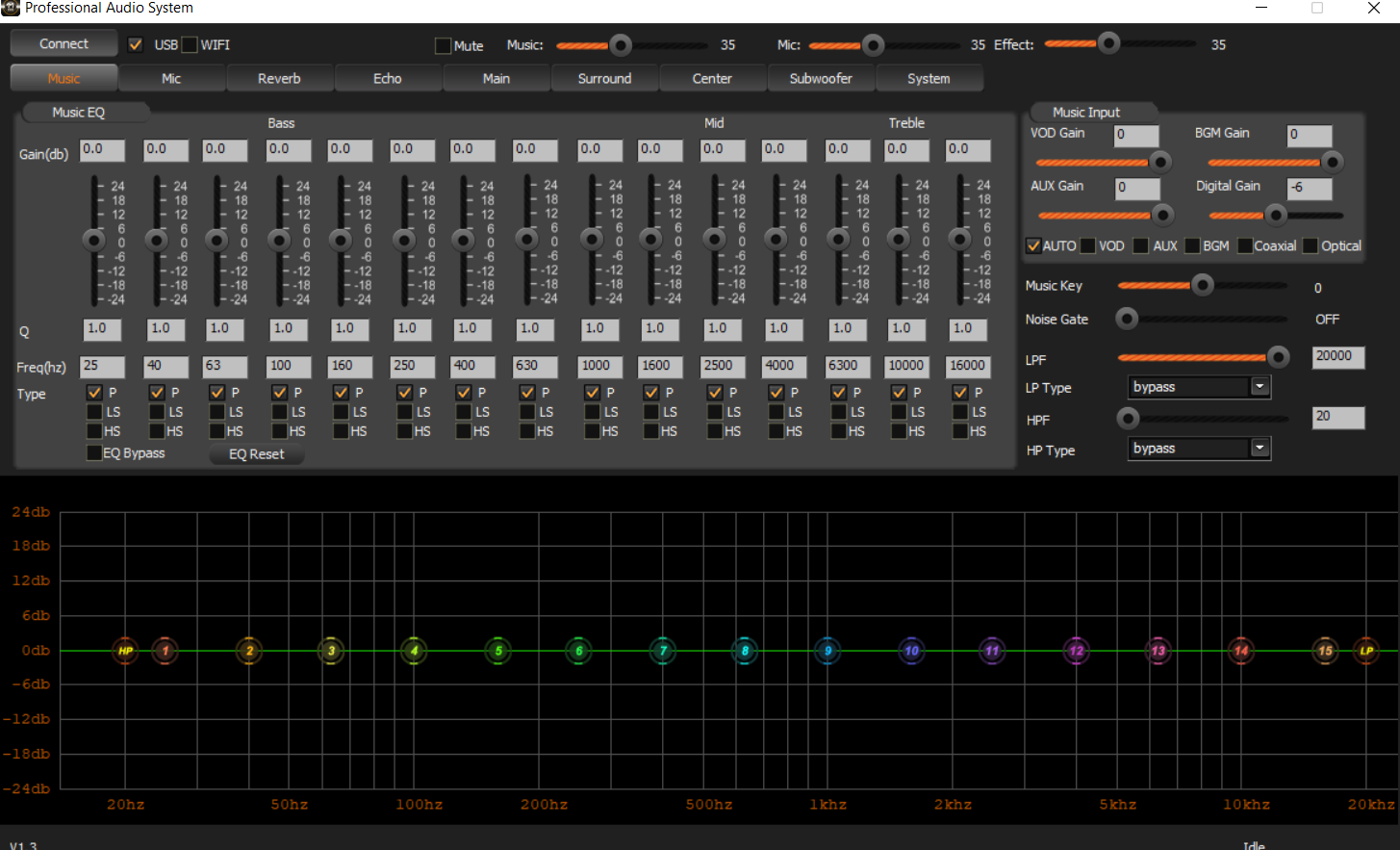The width and height of the screenshot is (1400, 850).
Task: Click the gain field for the 16000 Hz band
Action: (968, 150)
